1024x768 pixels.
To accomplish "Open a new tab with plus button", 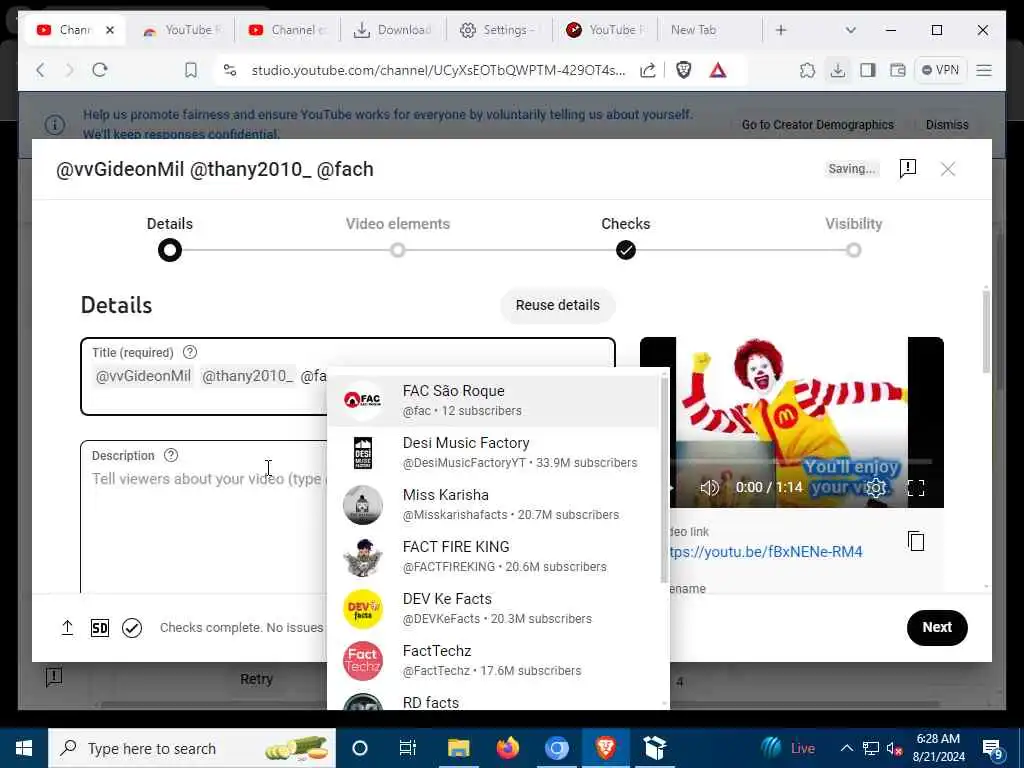I will coord(780,30).
